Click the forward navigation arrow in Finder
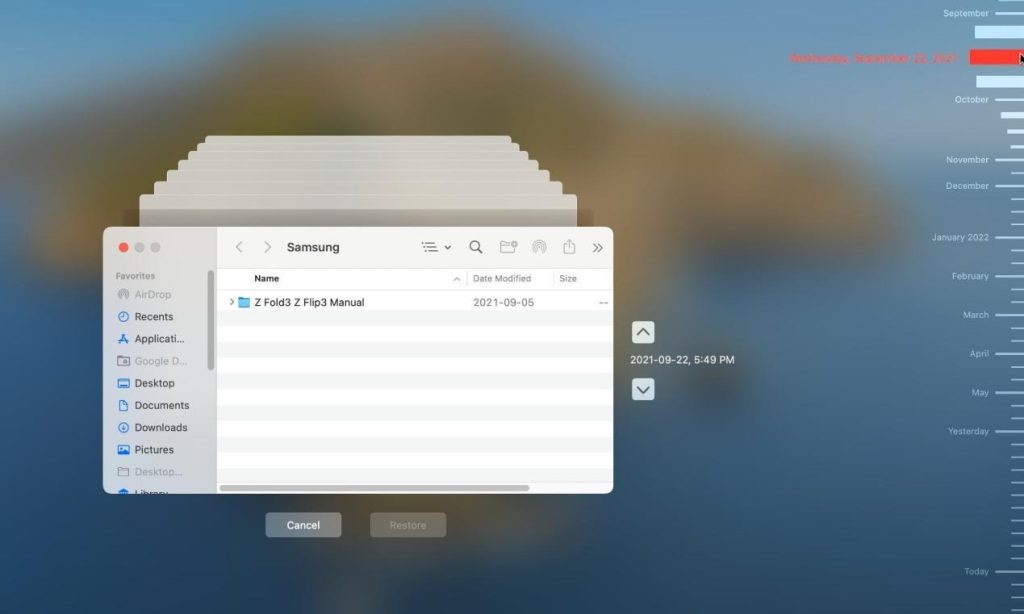Image resolution: width=1024 pixels, height=614 pixels. [x=267, y=247]
